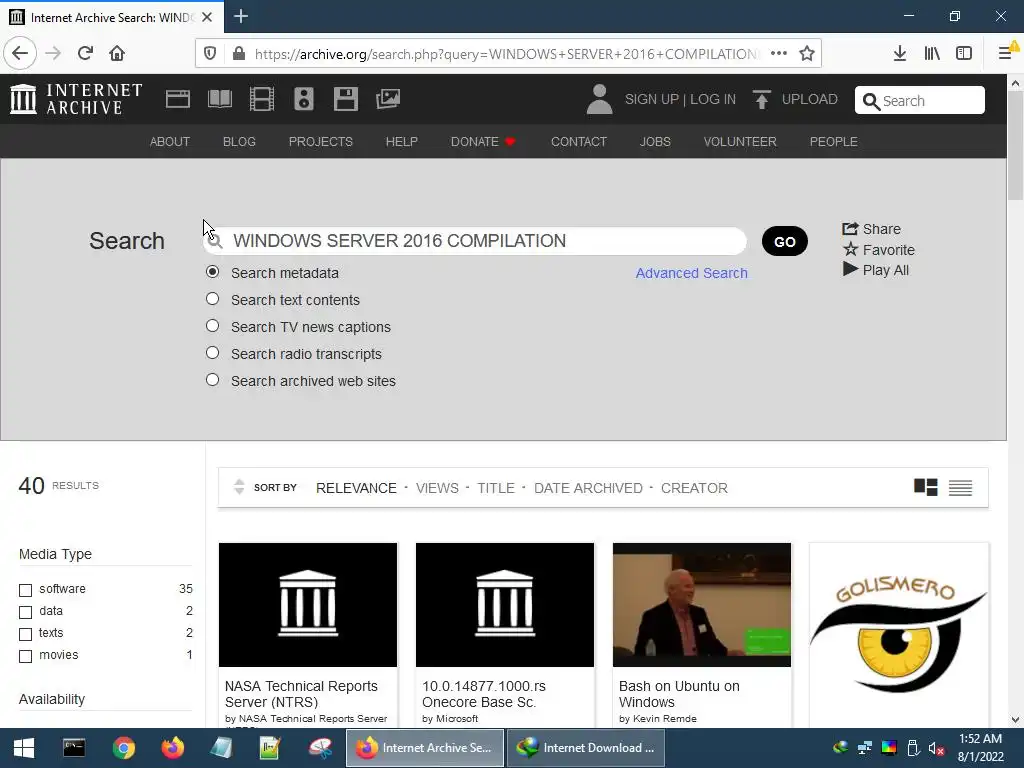Click the upload arrow icon
1024x768 pixels.
pos(761,99)
